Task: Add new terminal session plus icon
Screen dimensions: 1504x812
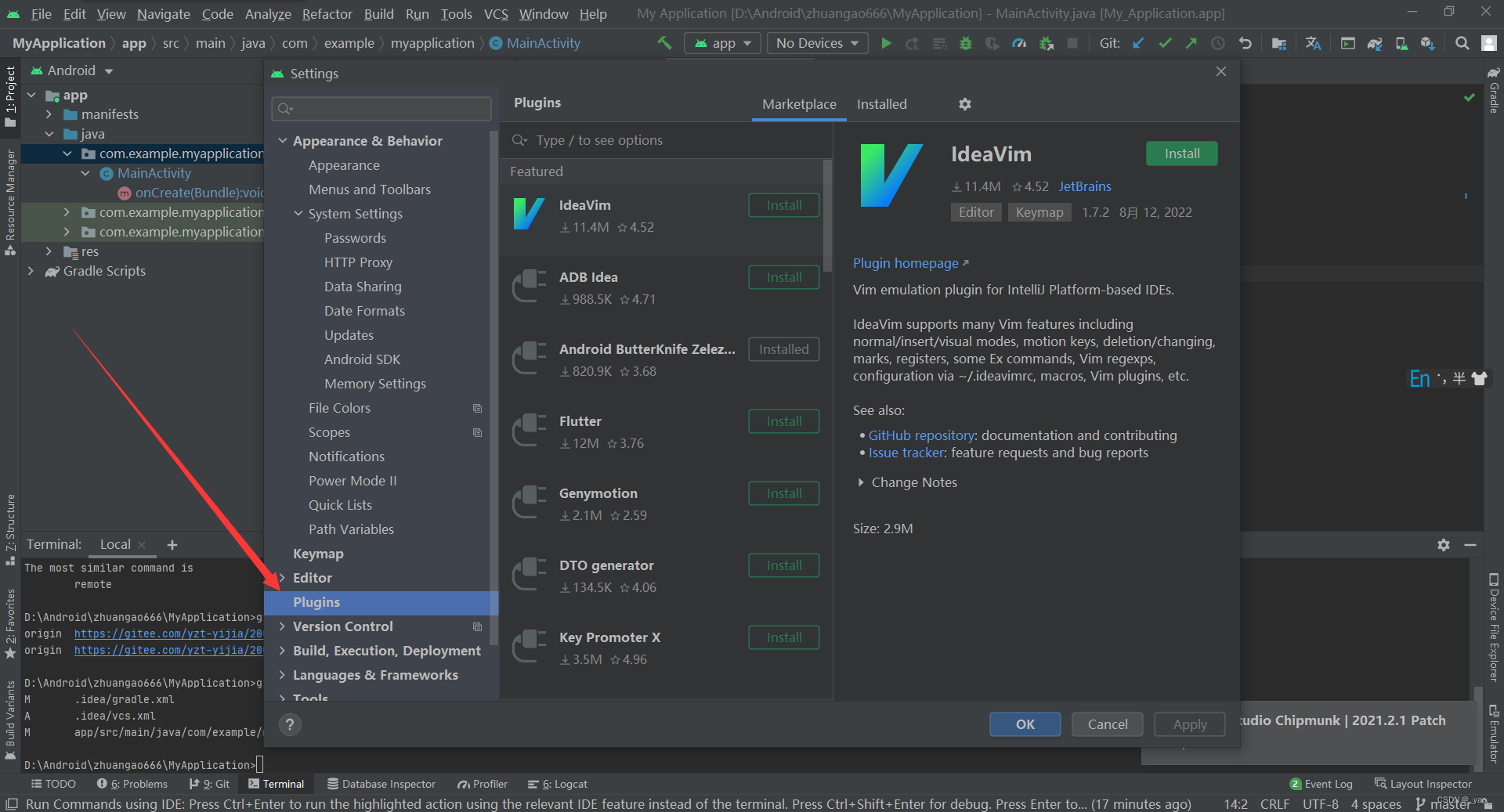Action: (x=172, y=545)
